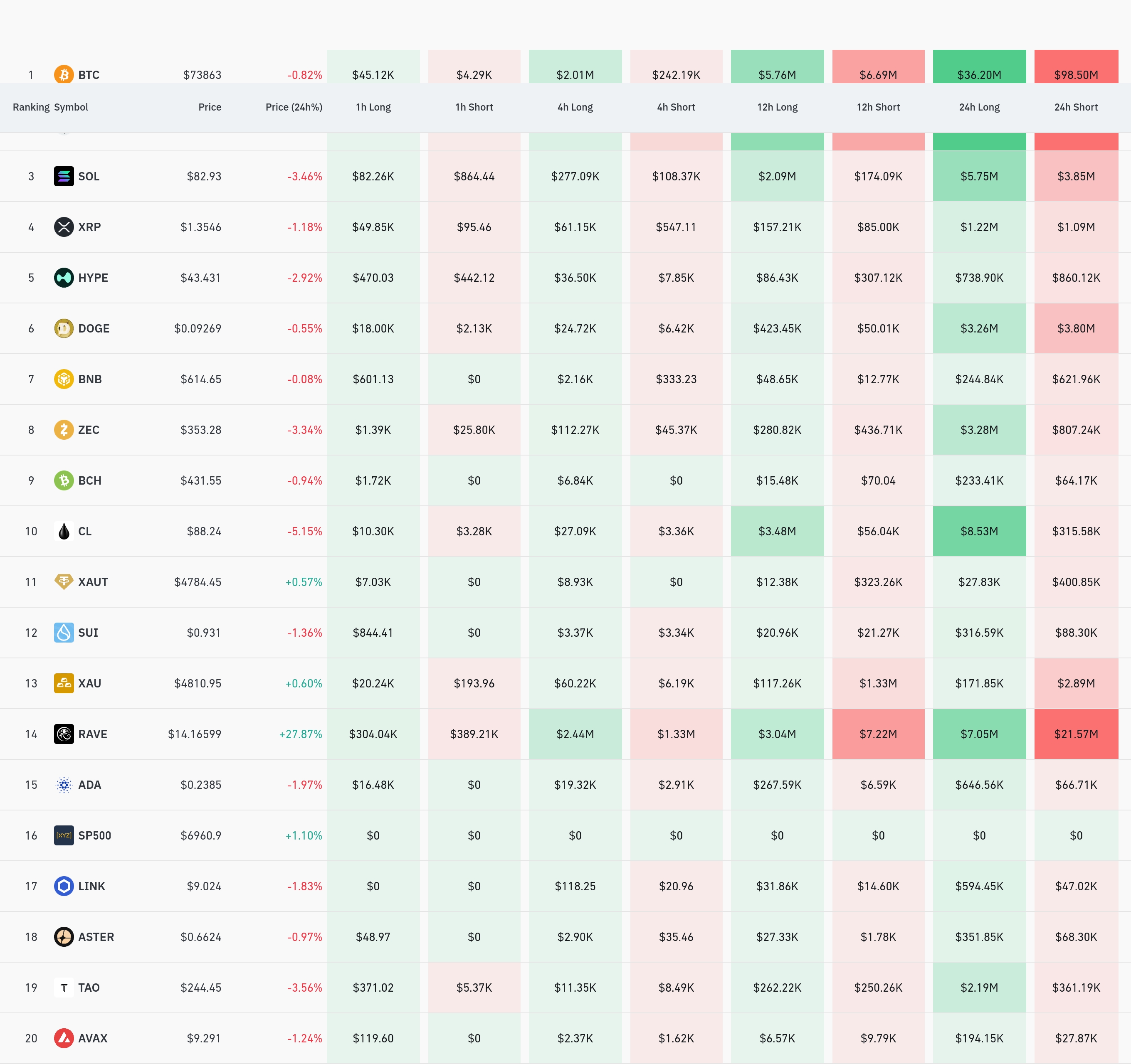This screenshot has width=1131, height=1064.
Task: Click the Bitcoin BTC coin icon
Action: [64, 74]
